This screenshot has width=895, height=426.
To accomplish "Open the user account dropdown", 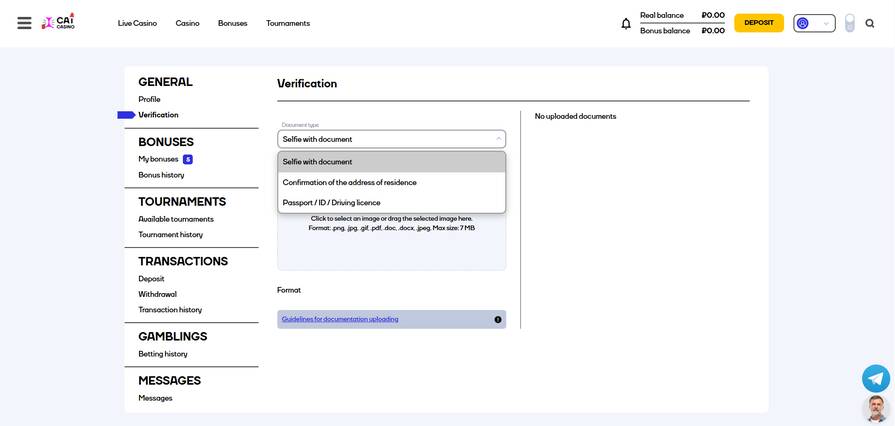I will pyautogui.click(x=814, y=23).
